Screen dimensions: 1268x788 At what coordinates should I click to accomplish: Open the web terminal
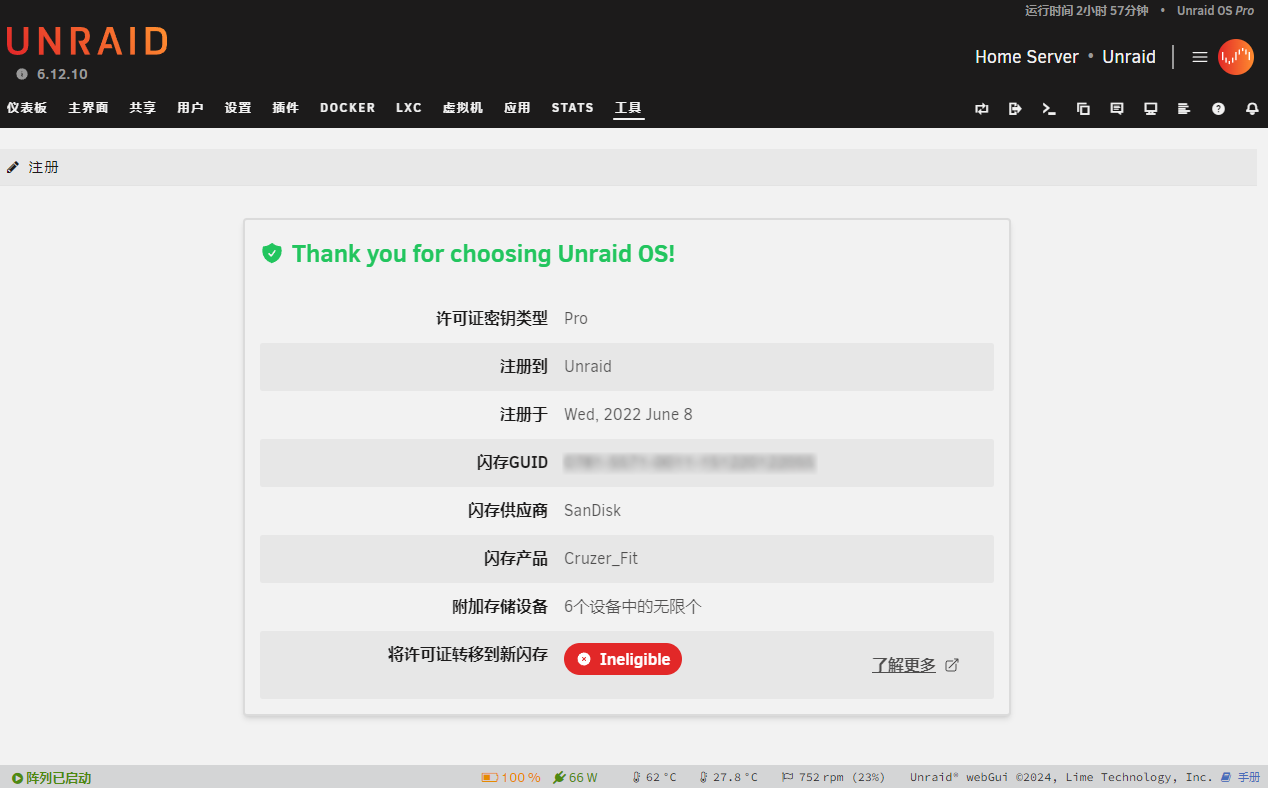coord(1049,109)
